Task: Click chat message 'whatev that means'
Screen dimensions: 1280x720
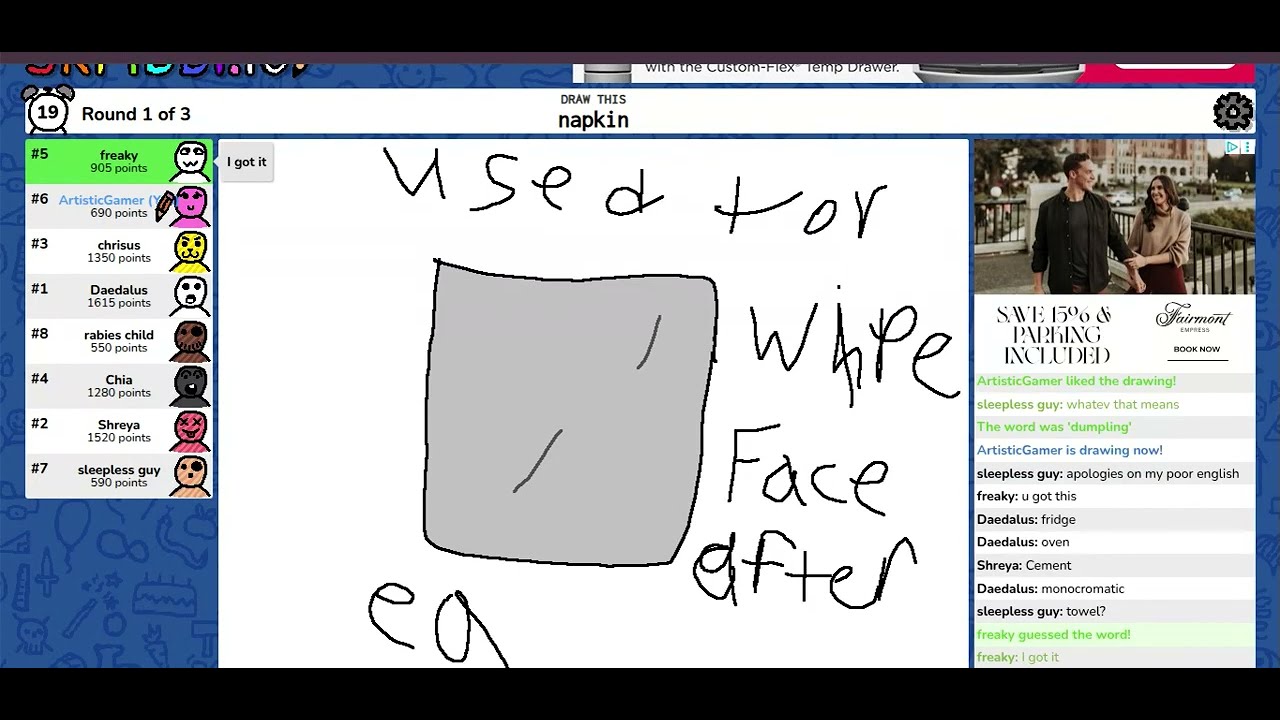Action: (x=1078, y=404)
